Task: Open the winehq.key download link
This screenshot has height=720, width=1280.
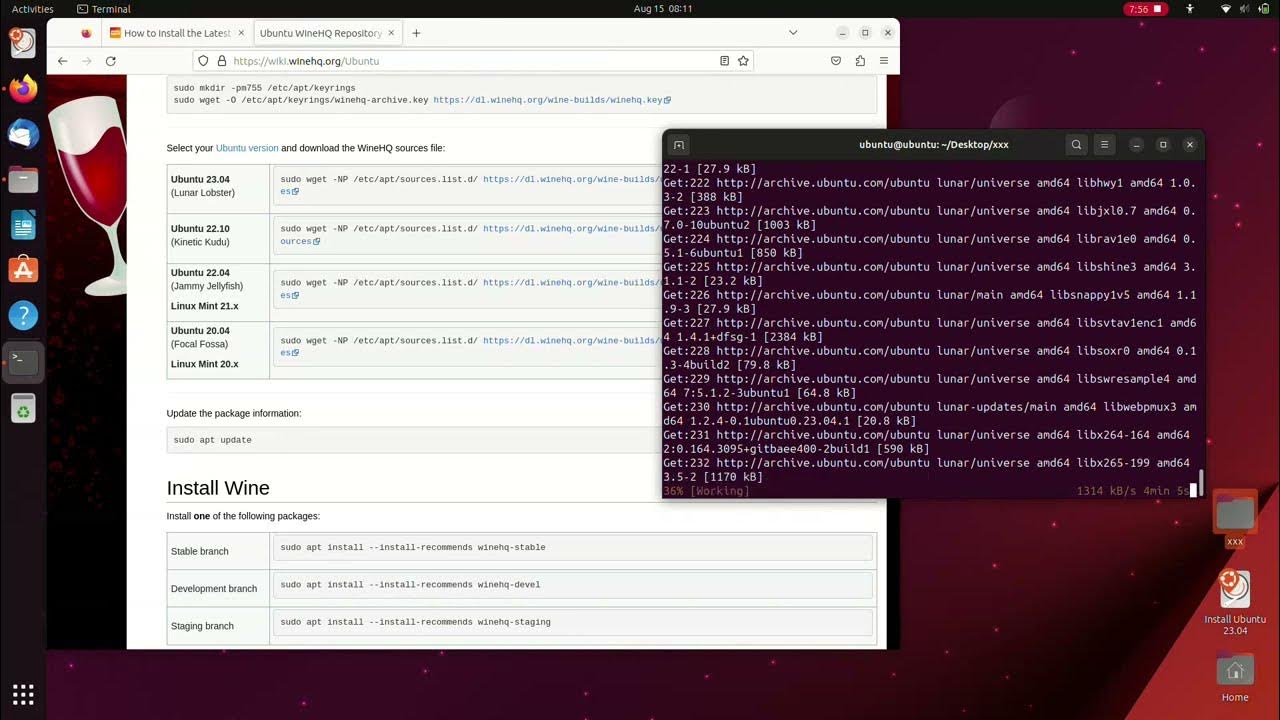Action: (552, 100)
